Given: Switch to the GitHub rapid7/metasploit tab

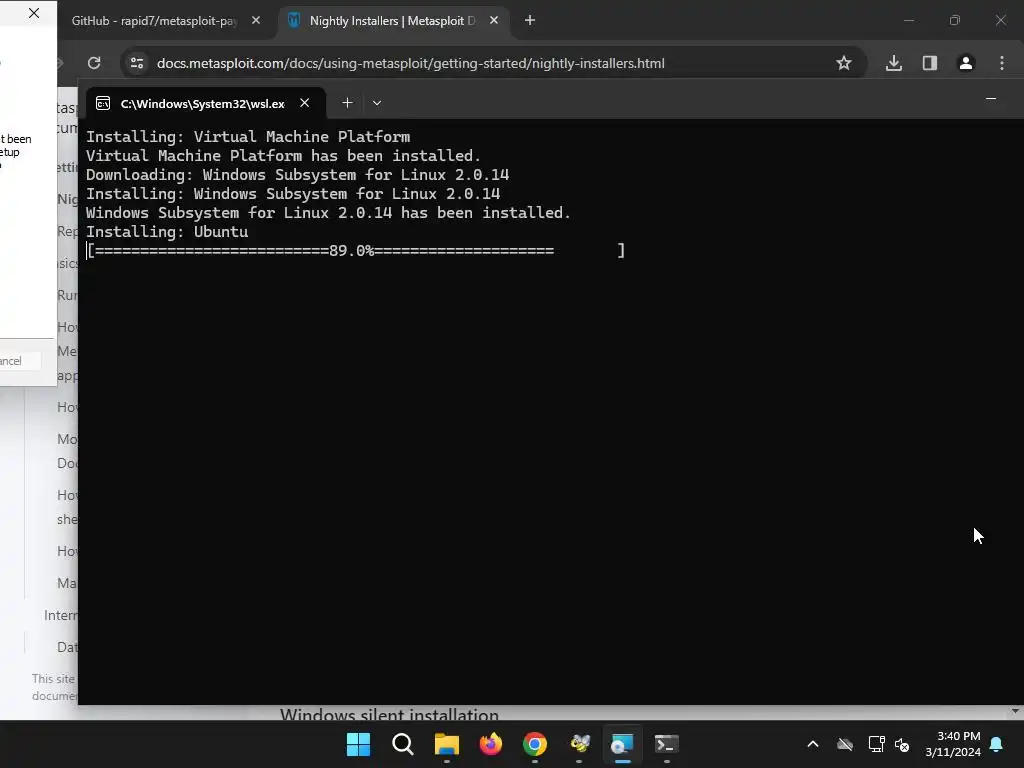Looking at the screenshot, I should coord(155,21).
